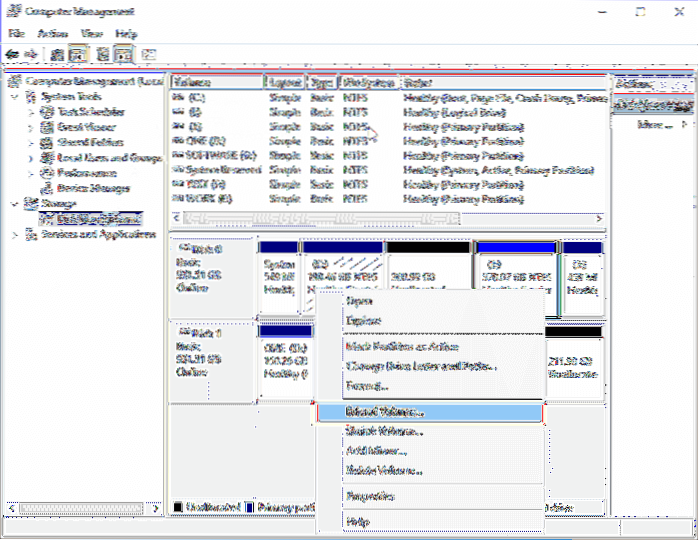Collapse the Storage tree node
This screenshot has height=540, width=698.
tap(14, 202)
